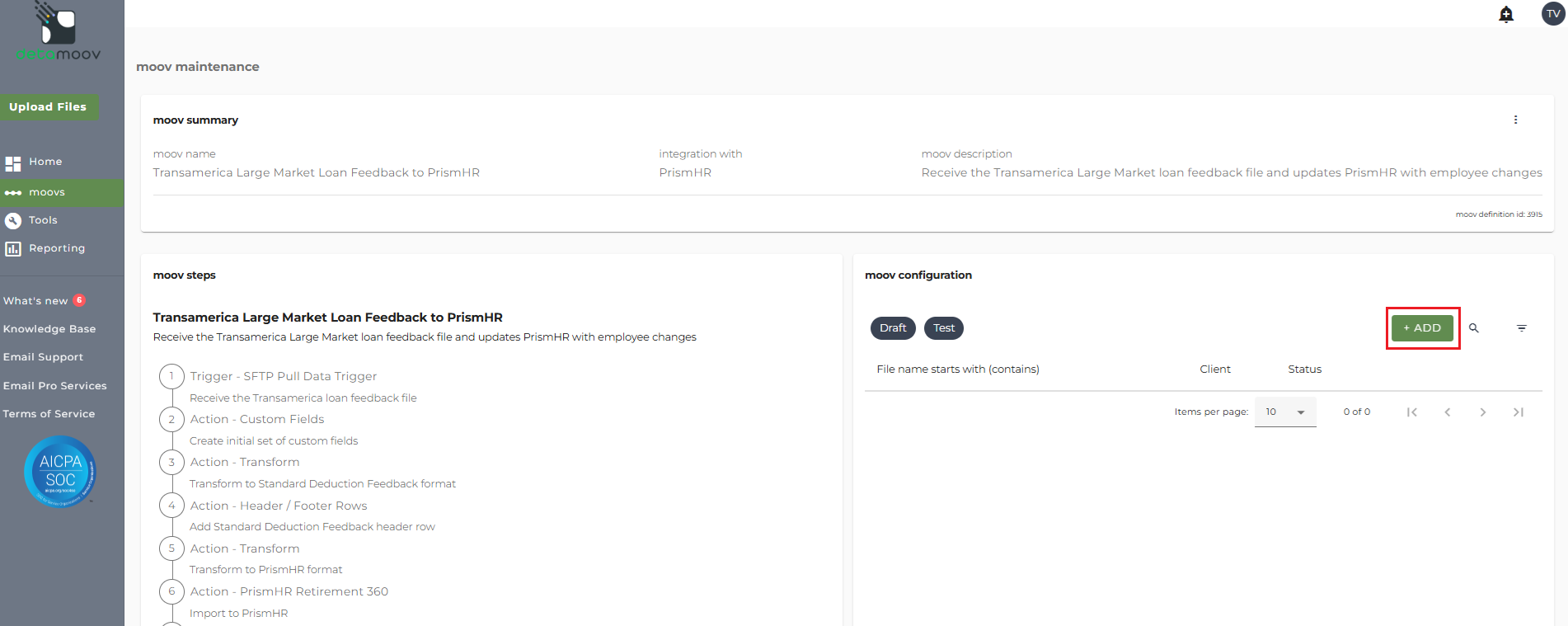This screenshot has height=626, width=1568.
Task: Go to the last page of results
Action: point(1519,412)
